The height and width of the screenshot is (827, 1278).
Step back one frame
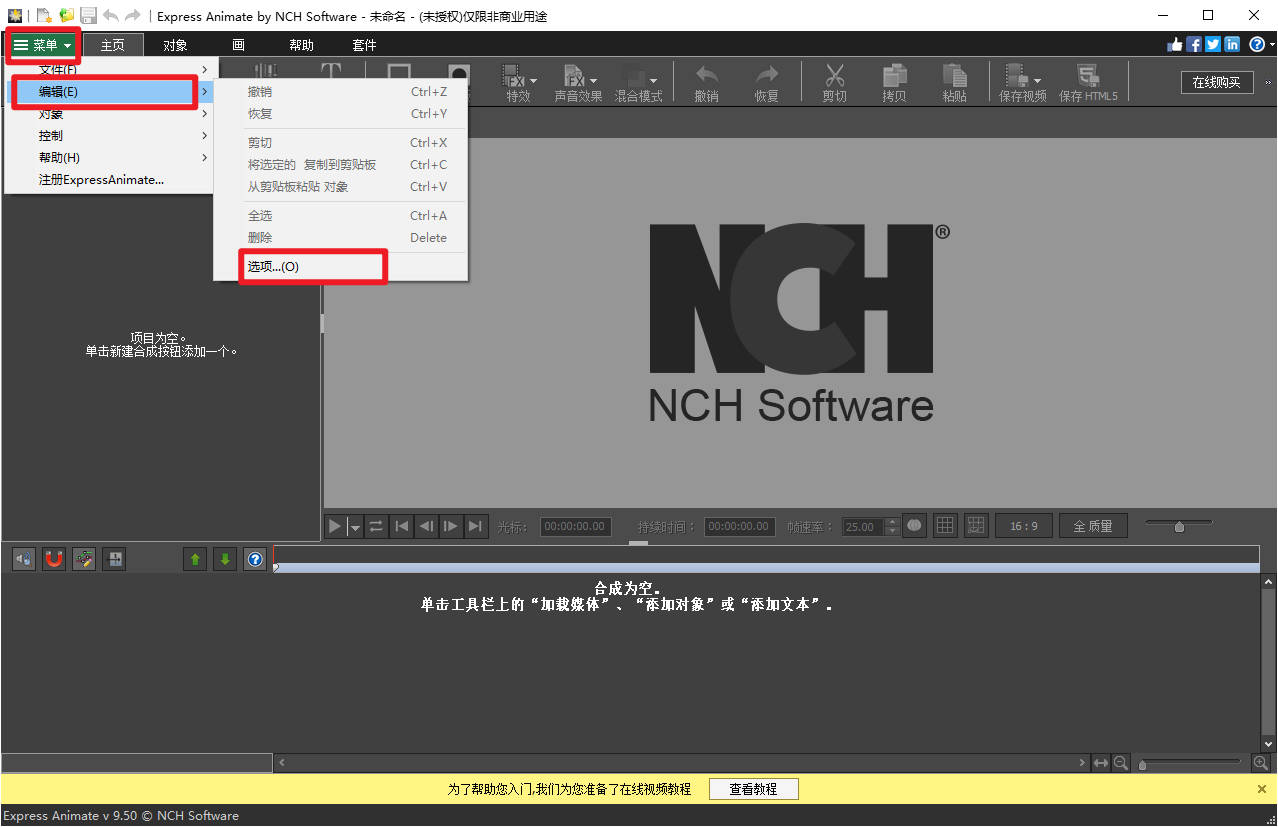click(426, 526)
